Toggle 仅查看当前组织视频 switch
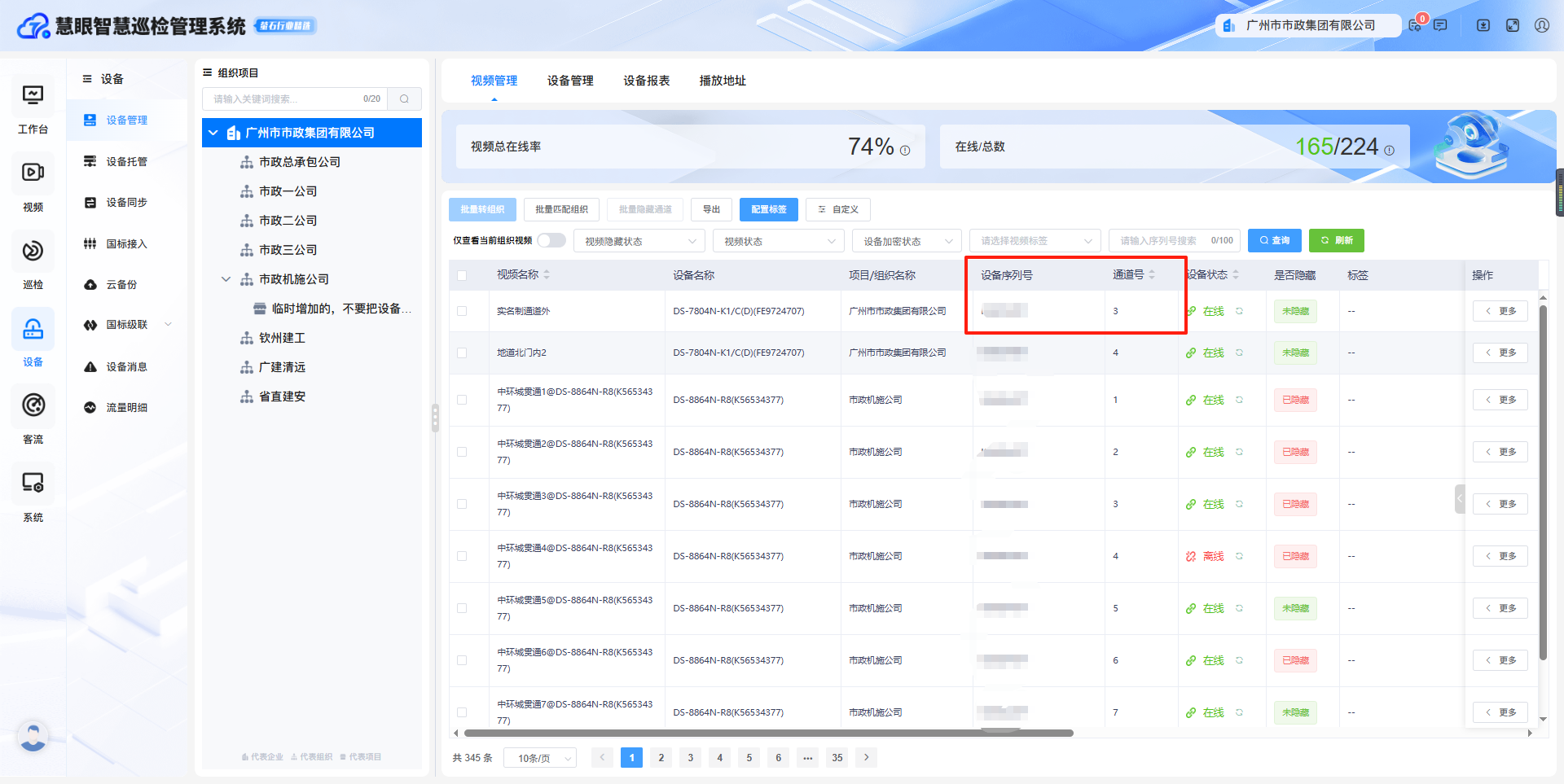 [x=551, y=240]
